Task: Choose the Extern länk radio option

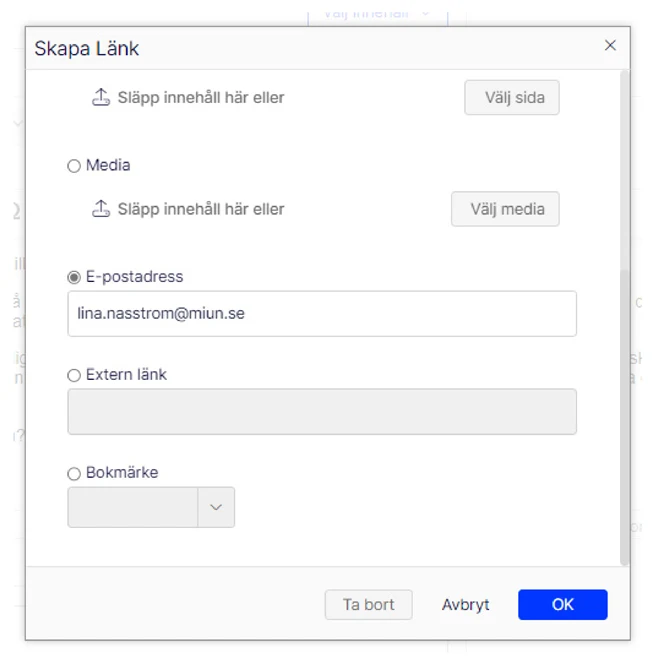Action: point(74,375)
